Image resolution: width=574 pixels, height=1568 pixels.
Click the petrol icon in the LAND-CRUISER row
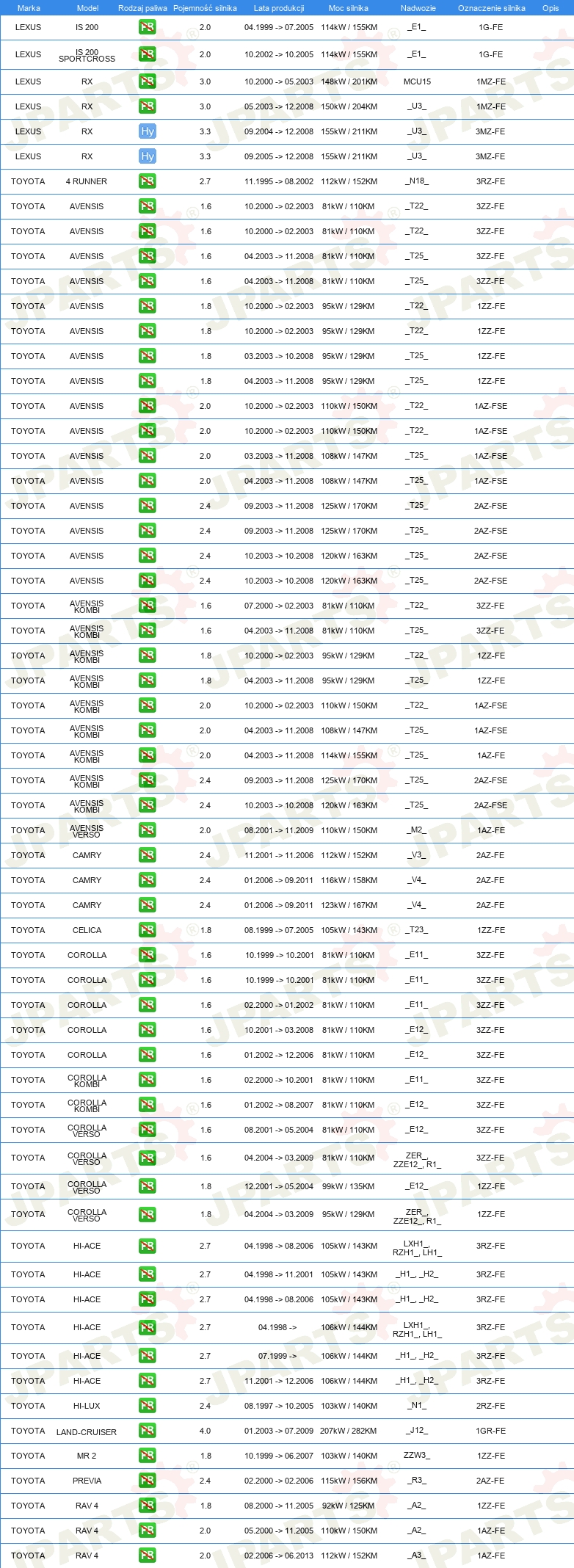(148, 1431)
